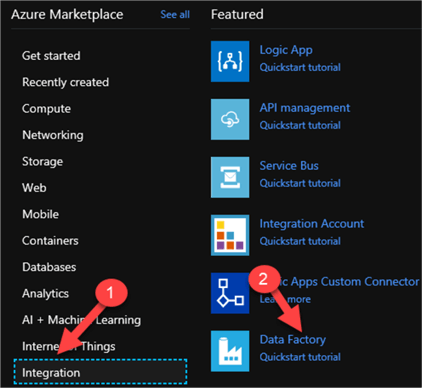Select the Containers category
Viewport: 422px width, 388px height.
click(x=50, y=241)
